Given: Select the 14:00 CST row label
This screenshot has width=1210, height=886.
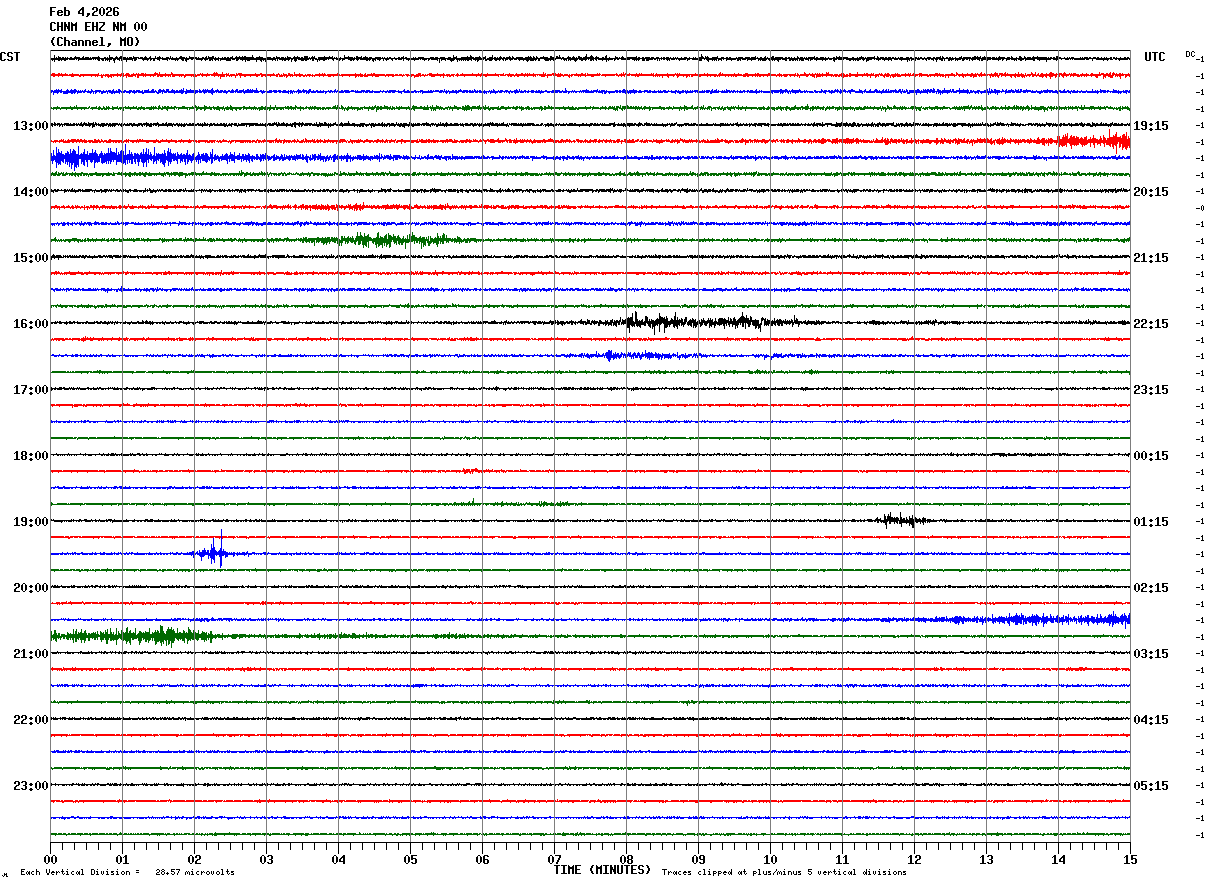Looking at the screenshot, I should click(31, 192).
